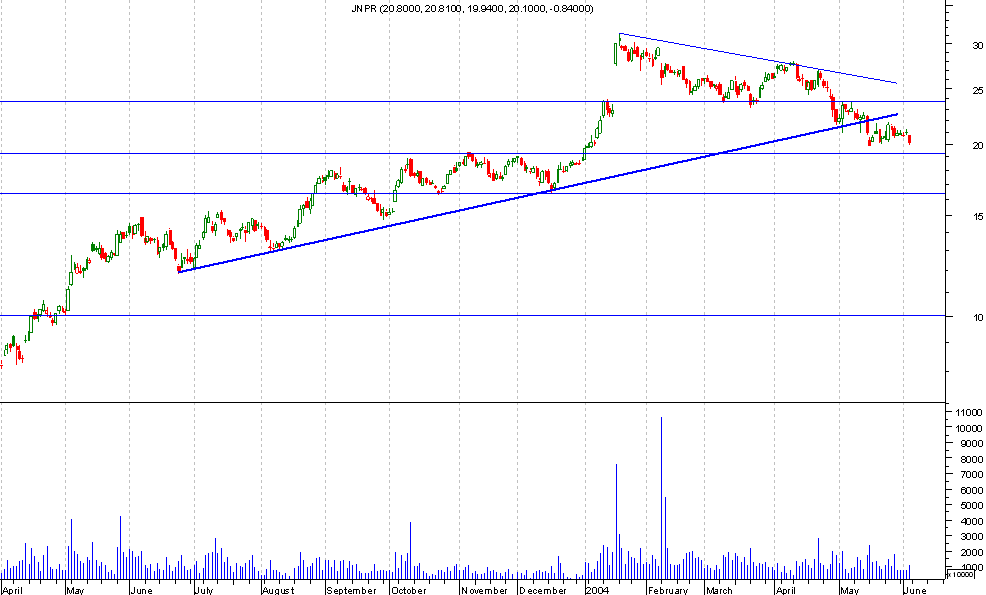Screen dimensions: 986x595
Task: Click the 30 price axis label
Action: [x=978, y=45]
